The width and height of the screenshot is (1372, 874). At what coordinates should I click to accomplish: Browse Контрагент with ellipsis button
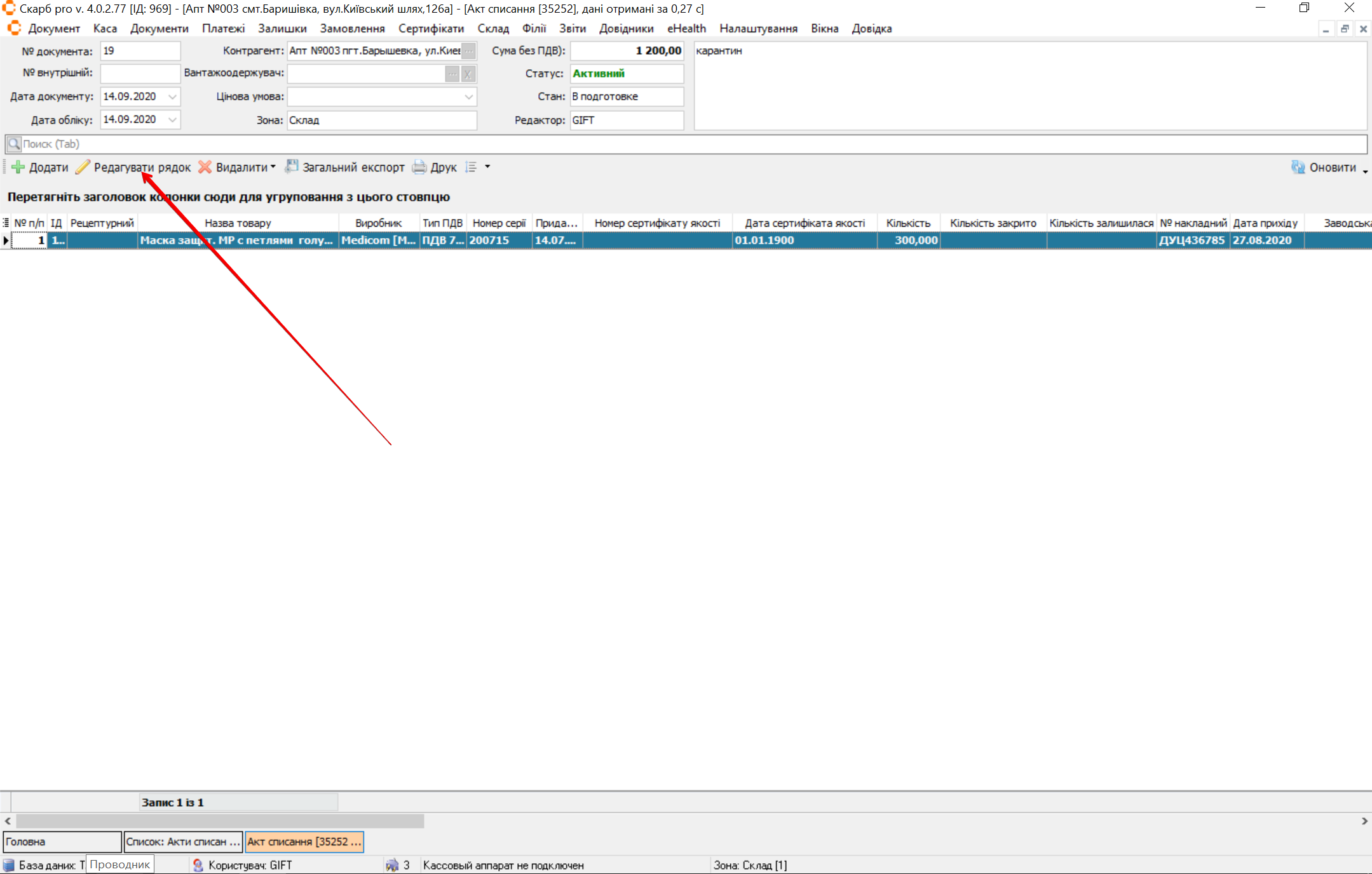point(468,51)
